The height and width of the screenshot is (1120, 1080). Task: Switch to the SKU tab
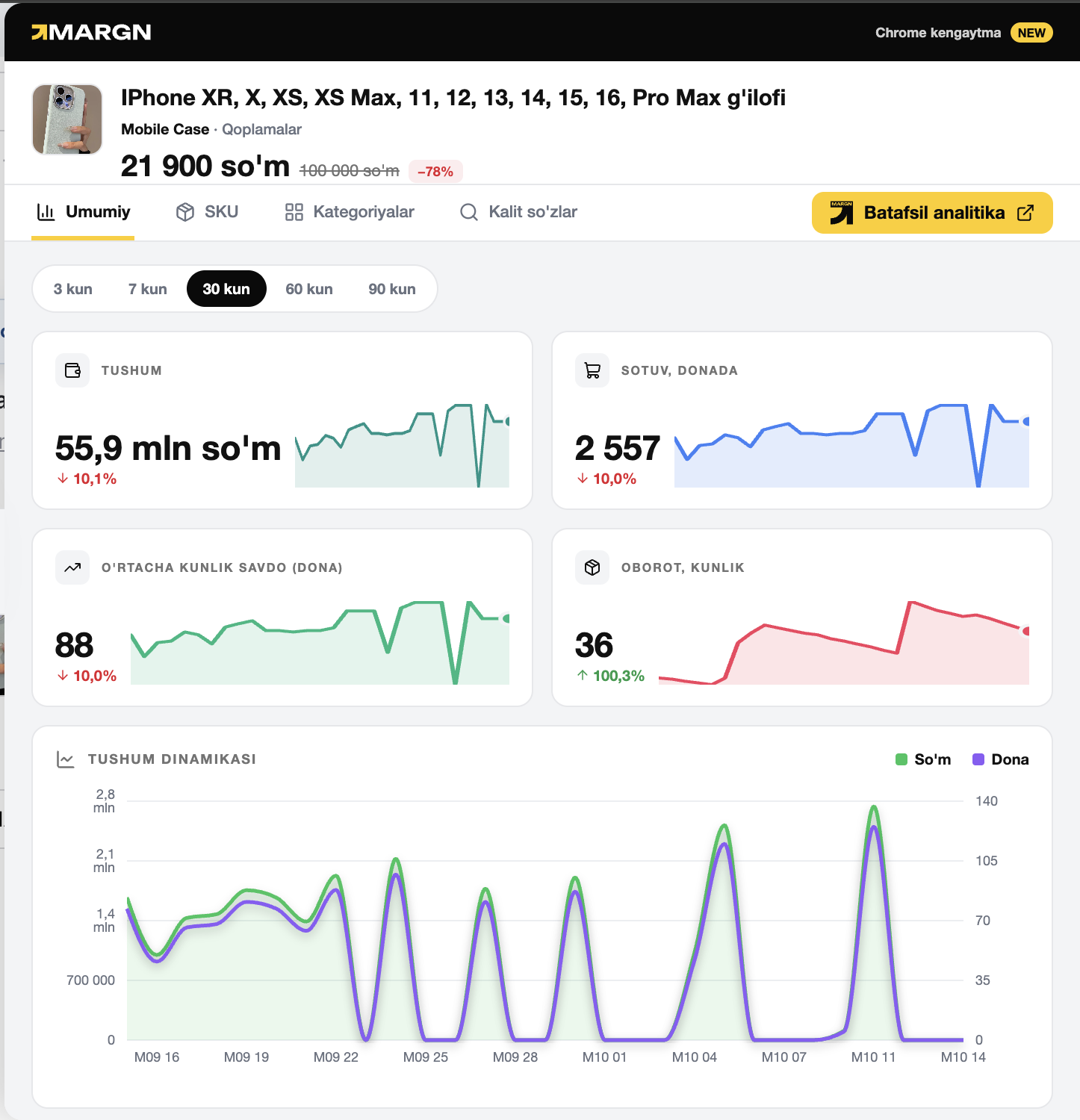click(x=207, y=212)
